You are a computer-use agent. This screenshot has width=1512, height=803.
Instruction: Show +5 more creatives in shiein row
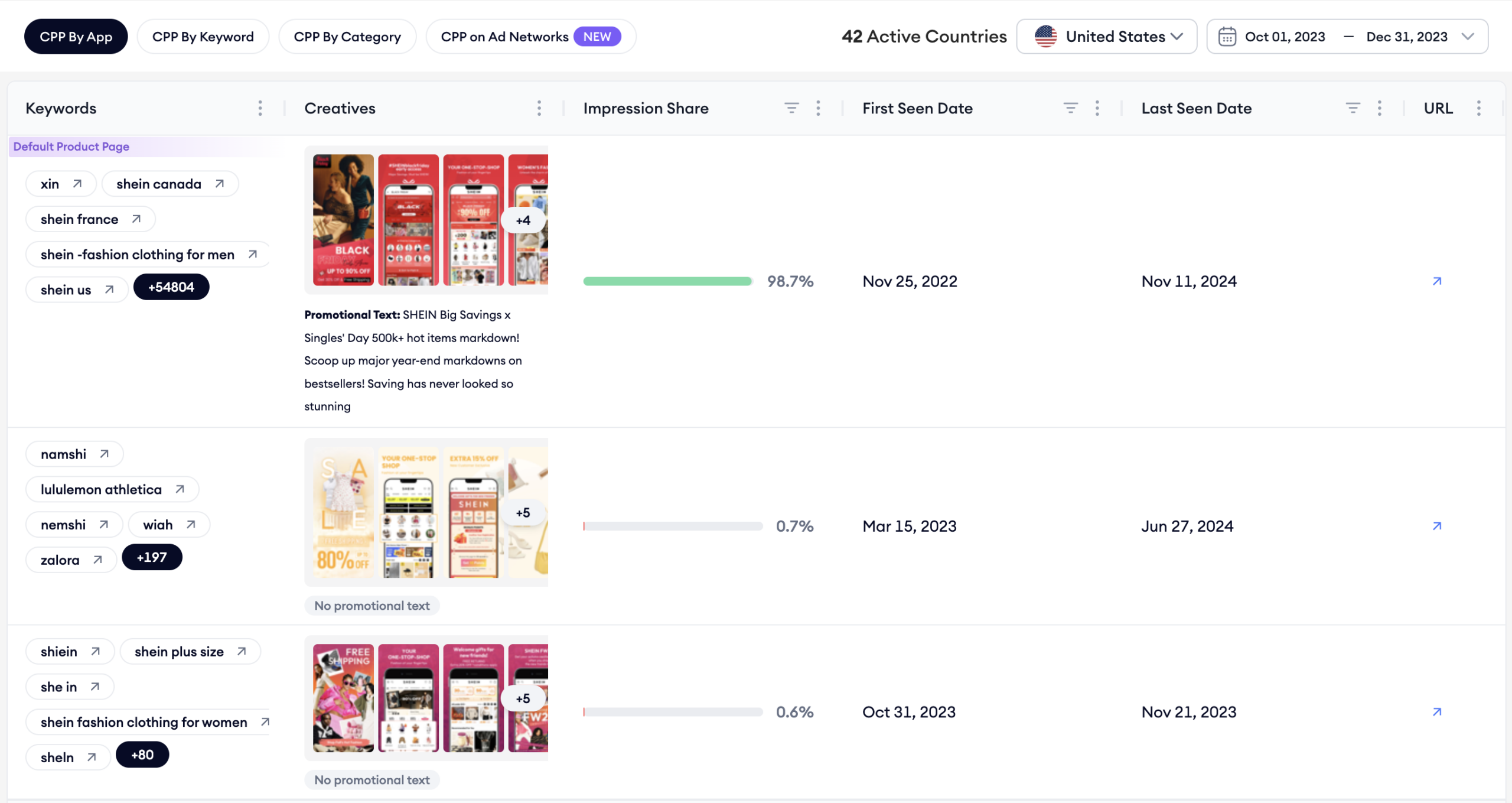pyautogui.click(x=523, y=698)
